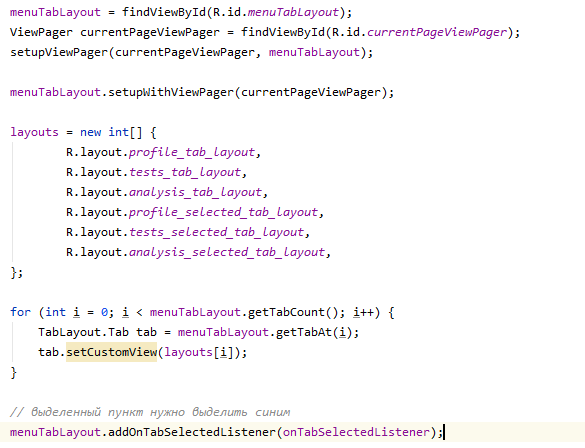The width and height of the screenshot is (585, 448).
Task: Click setupViewPager method call
Action: (x=59, y=52)
